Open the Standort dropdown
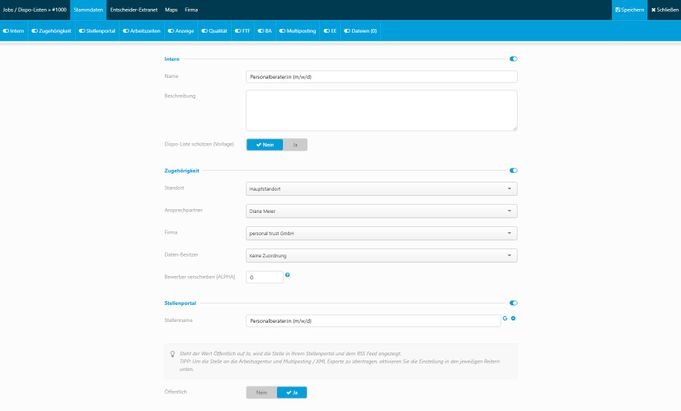The height and width of the screenshot is (411, 681). 381,188
